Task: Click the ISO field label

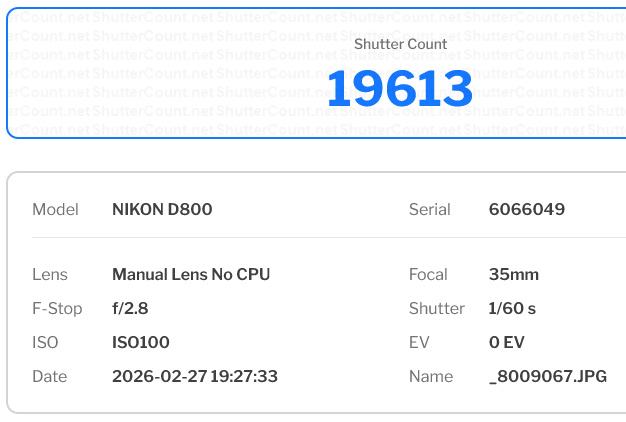Action: pyautogui.click(x=45, y=343)
